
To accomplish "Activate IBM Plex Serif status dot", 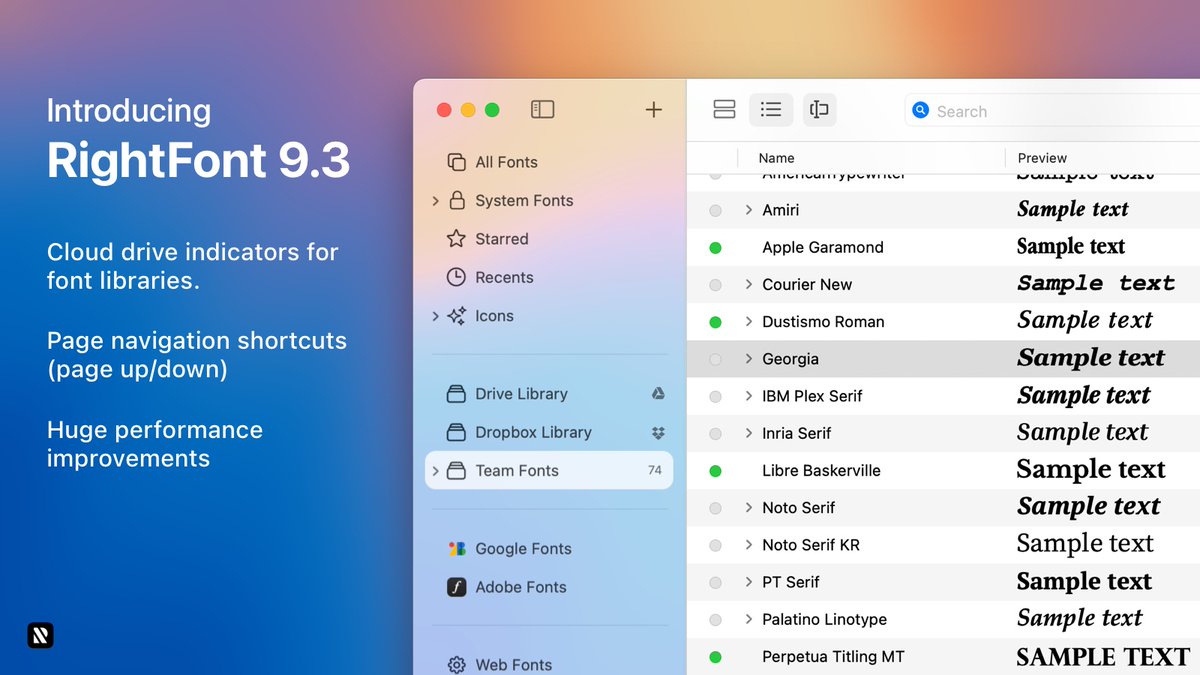I will click(715, 396).
